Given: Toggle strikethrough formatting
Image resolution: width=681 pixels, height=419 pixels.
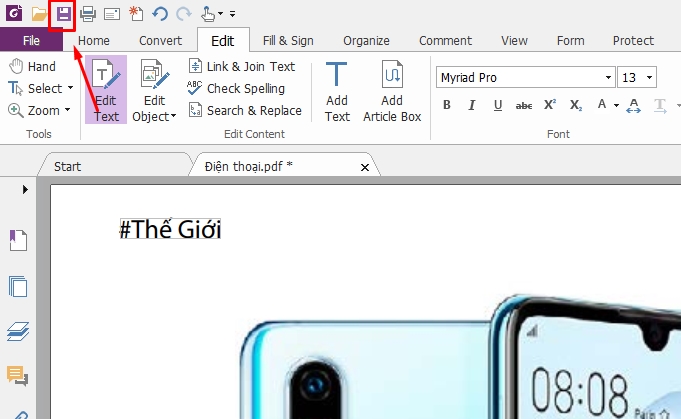Looking at the screenshot, I should tap(524, 105).
